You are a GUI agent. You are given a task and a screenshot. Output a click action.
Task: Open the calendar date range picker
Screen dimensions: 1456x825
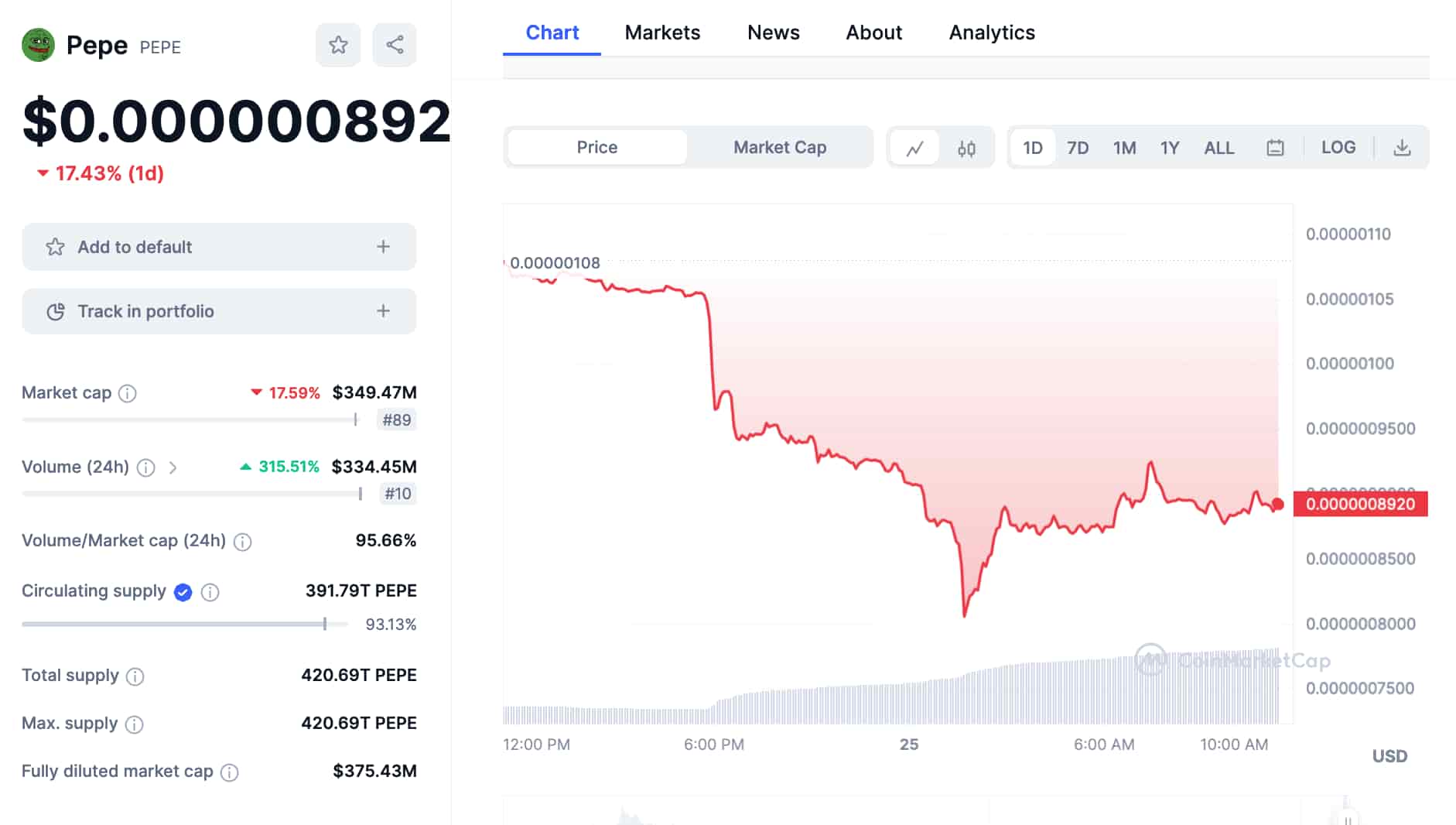(x=1276, y=147)
